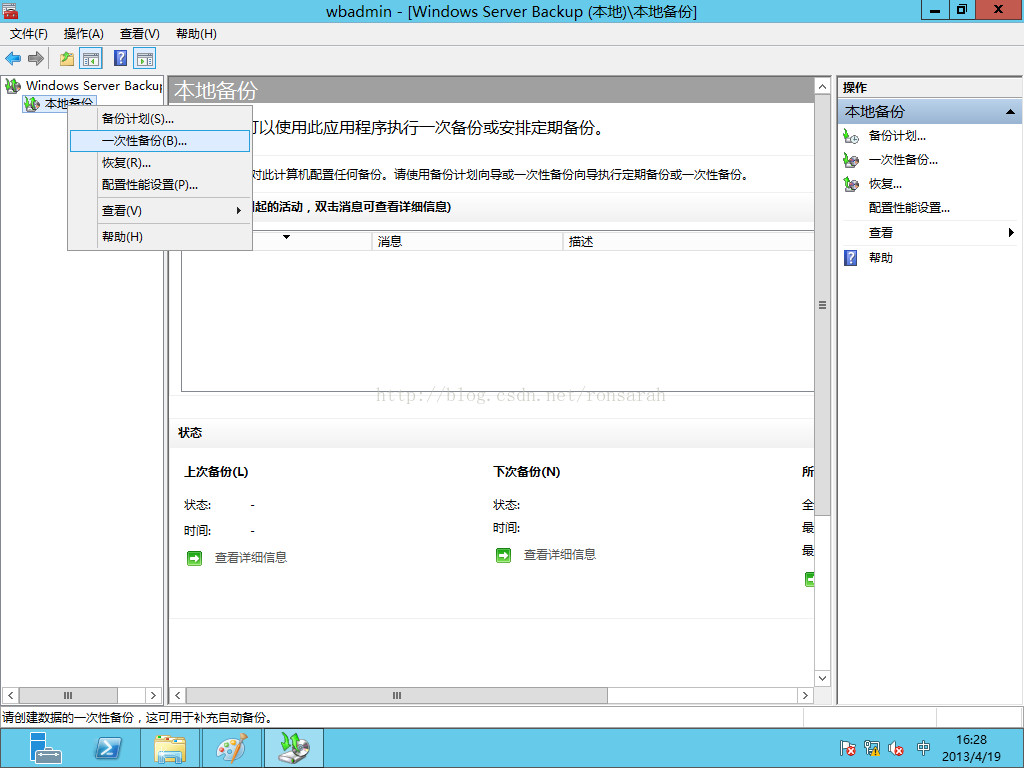This screenshot has height=768, width=1024.
Task: Choose 配置性能设置(P)... from context menu
Action: 160,185
